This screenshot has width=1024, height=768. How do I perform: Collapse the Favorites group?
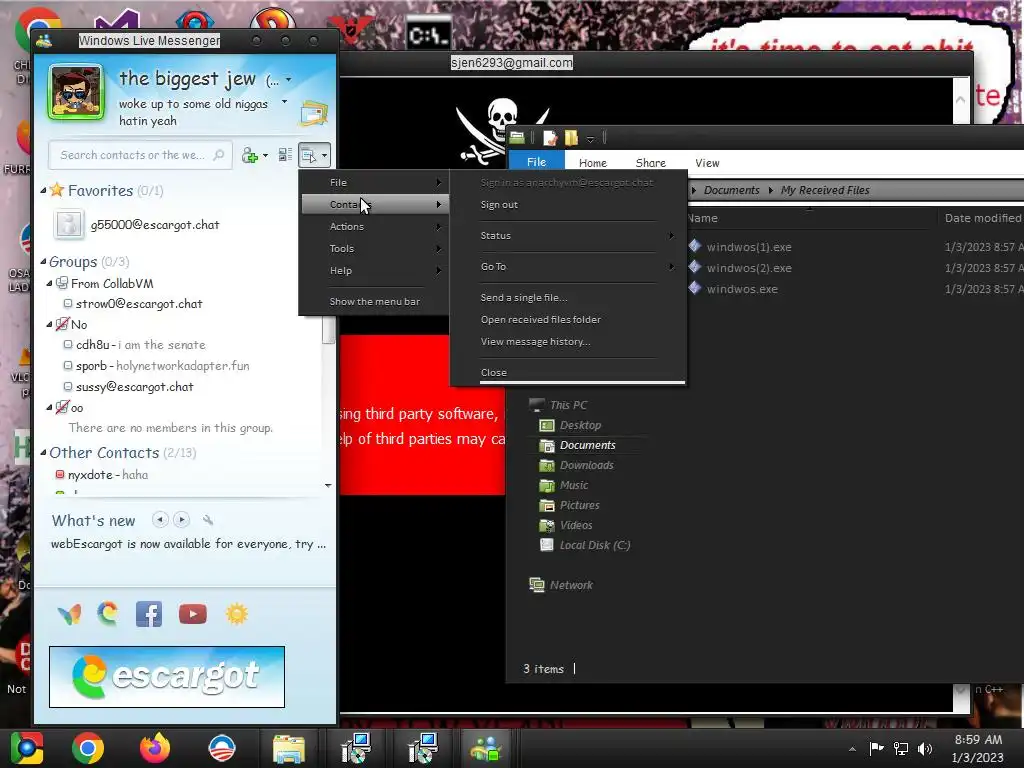[43, 191]
